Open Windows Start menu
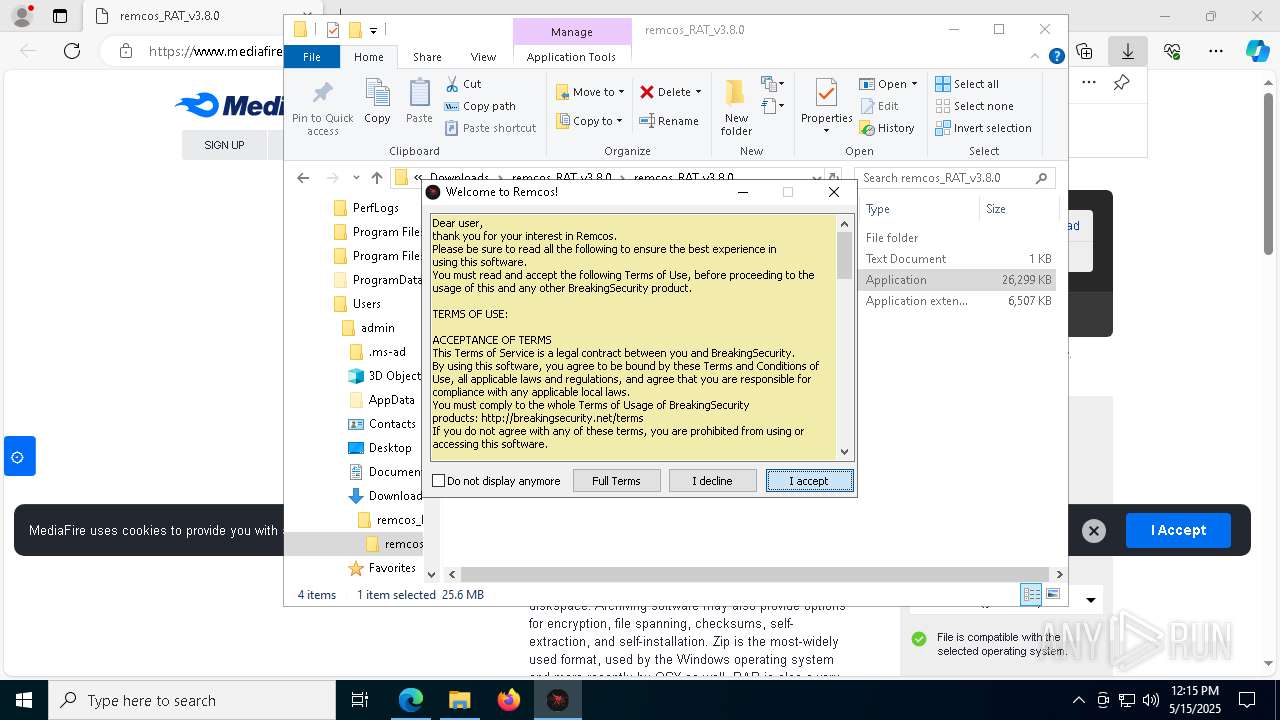Screen dimensions: 1280x720 point(23,700)
